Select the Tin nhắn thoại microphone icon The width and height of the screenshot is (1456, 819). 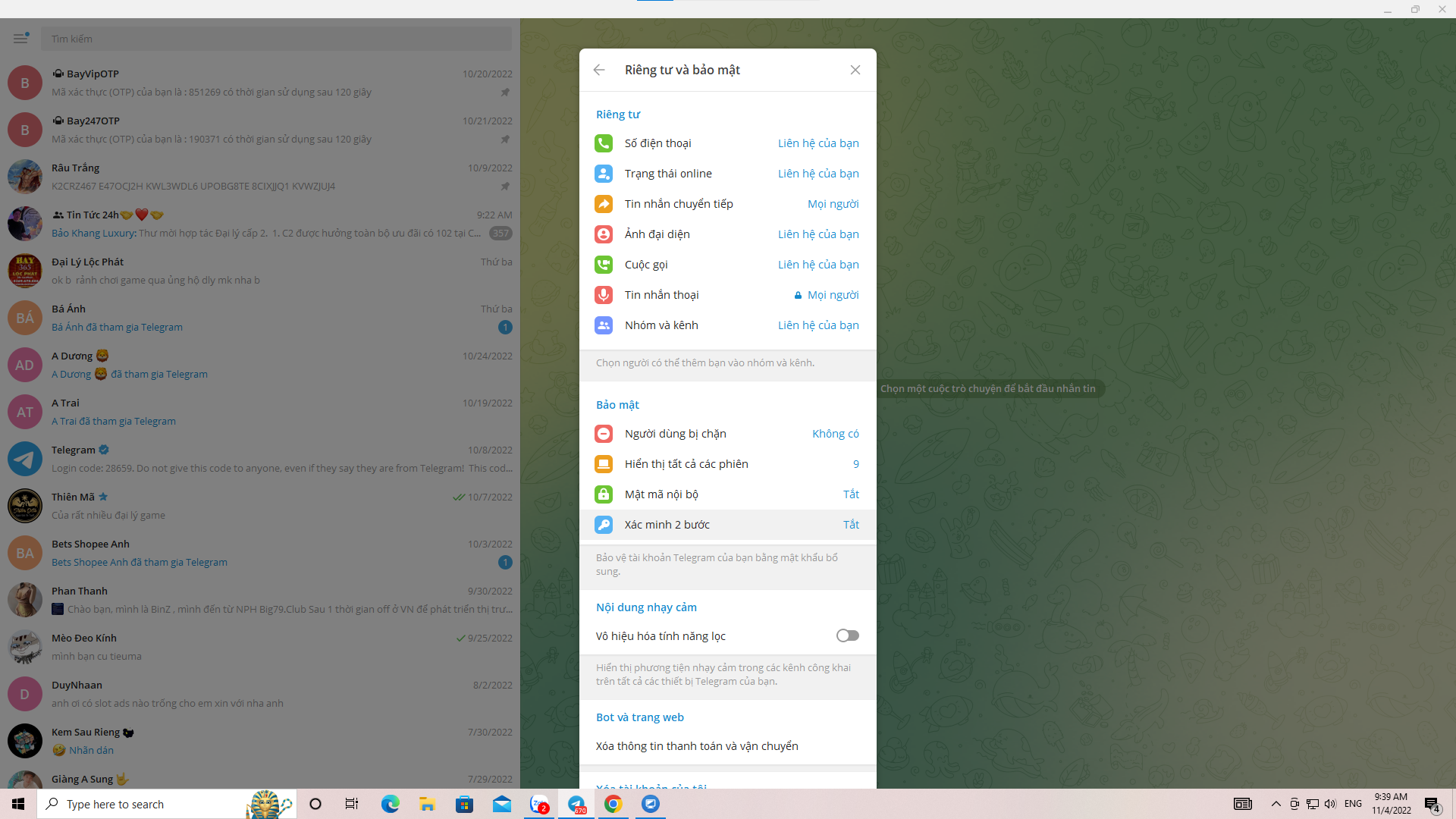click(x=604, y=295)
